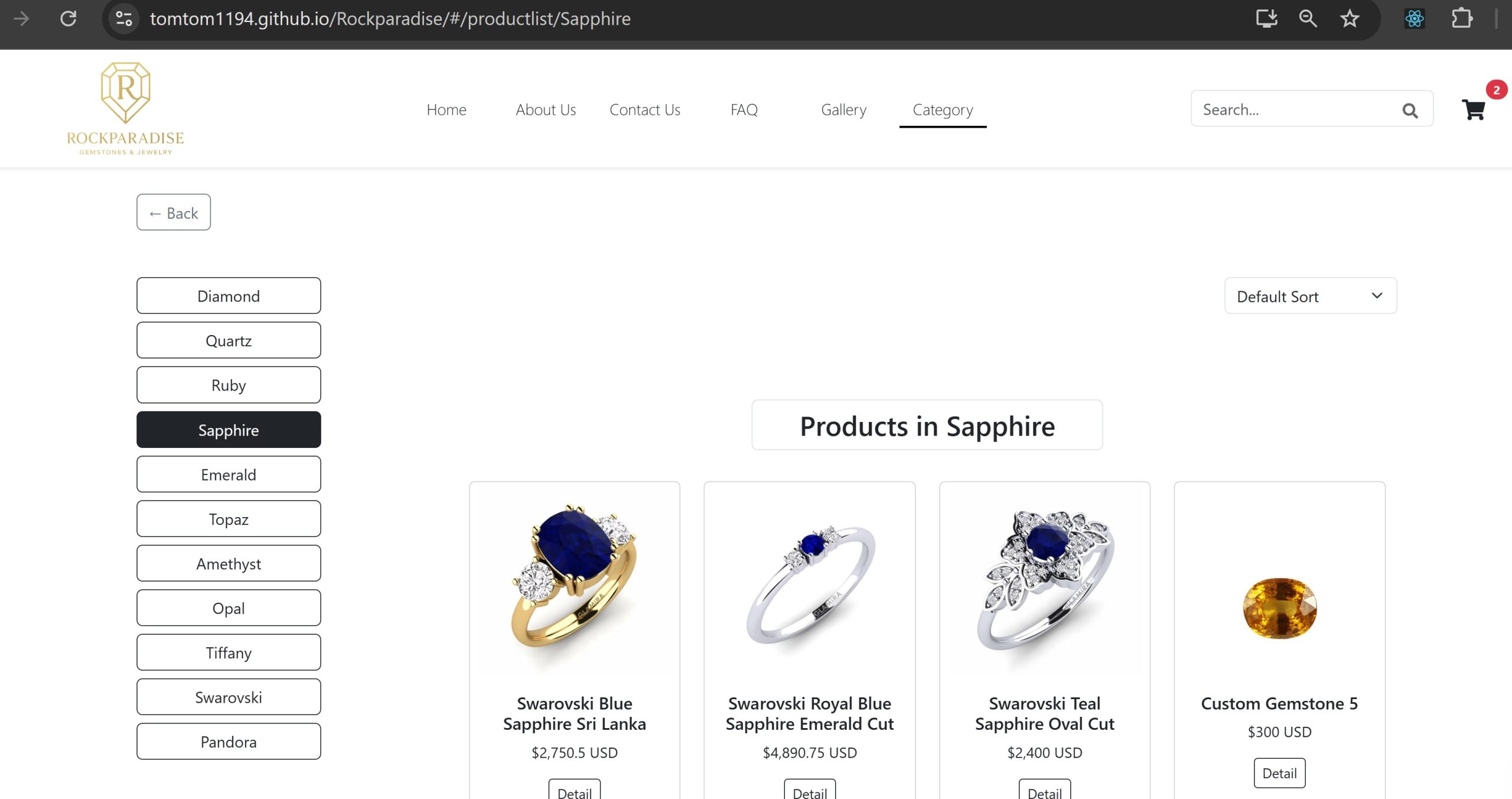Choose the Swarovski category filter
Viewport: 1512px width, 799px height.
tap(229, 697)
